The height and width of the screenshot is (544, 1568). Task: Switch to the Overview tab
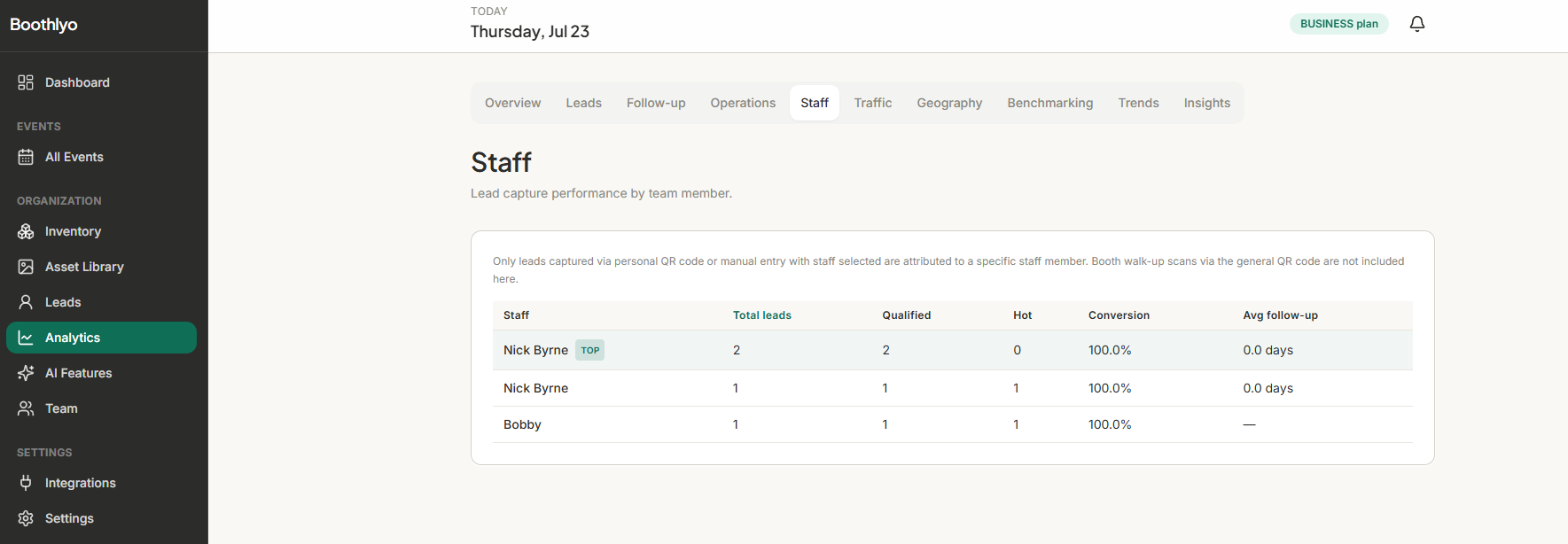point(512,103)
